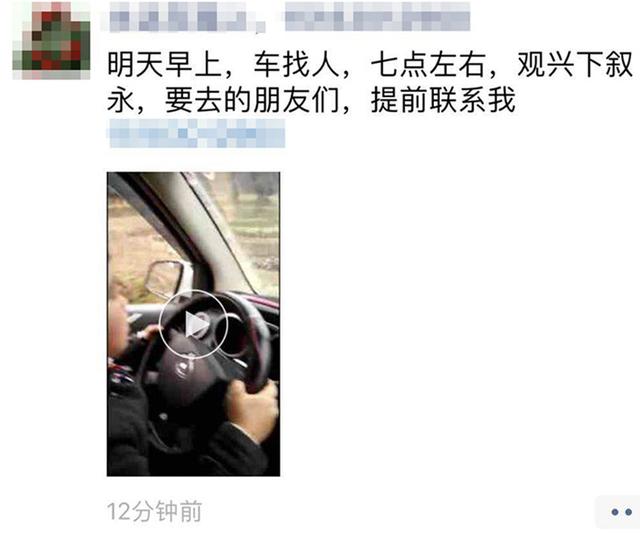Tap the phrase 七点左右 in the post
Viewport: 640px width, 534px height.
tap(428, 65)
